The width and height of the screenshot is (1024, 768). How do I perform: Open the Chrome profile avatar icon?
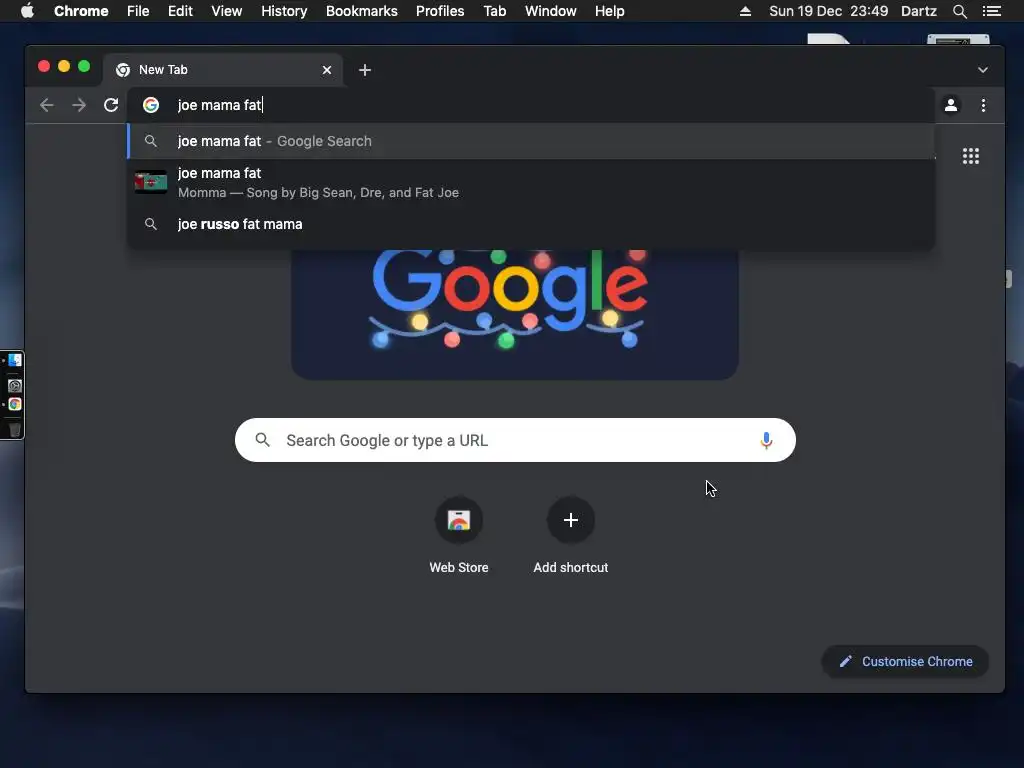951,105
